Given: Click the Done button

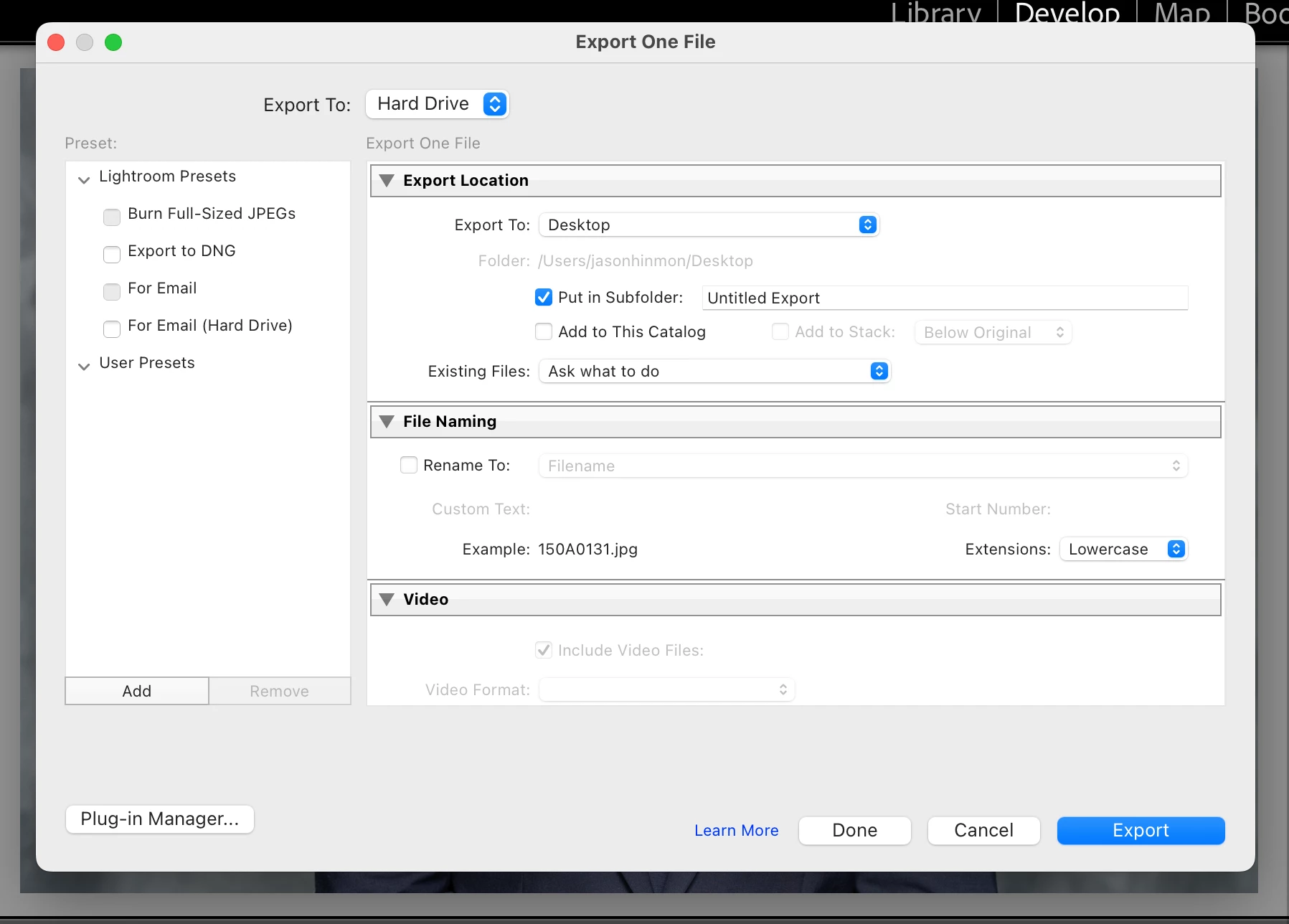Looking at the screenshot, I should click(x=855, y=831).
